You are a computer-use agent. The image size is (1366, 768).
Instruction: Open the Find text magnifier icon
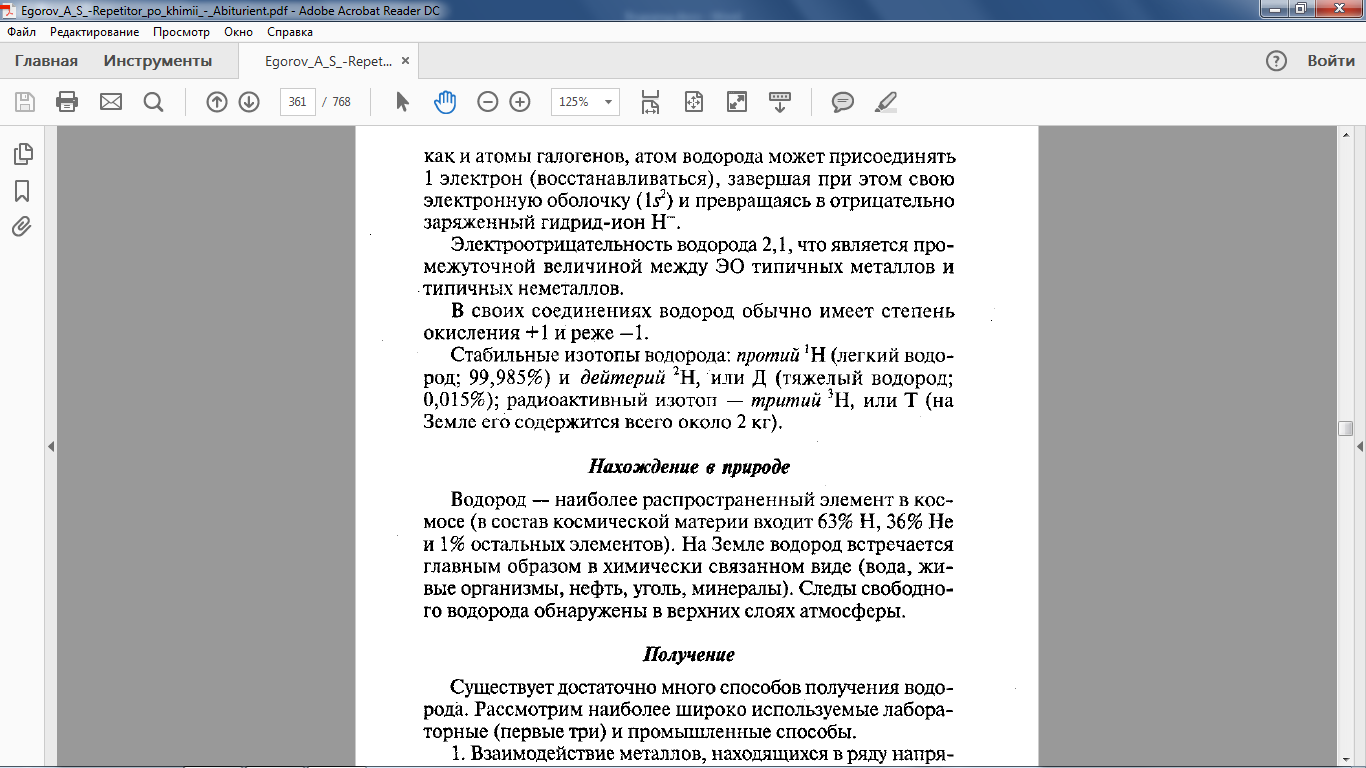click(153, 101)
